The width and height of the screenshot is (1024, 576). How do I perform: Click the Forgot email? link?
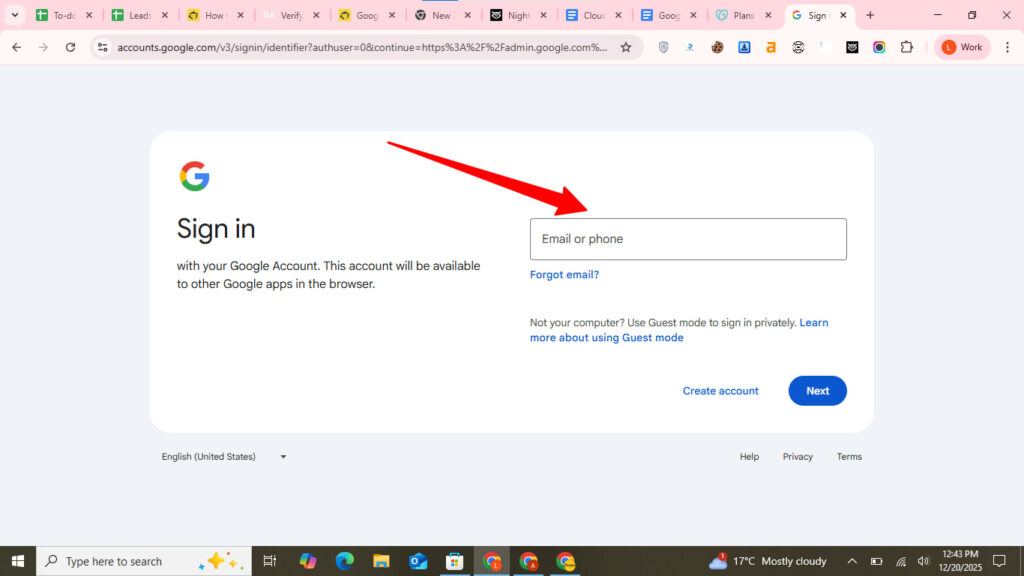pos(564,275)
